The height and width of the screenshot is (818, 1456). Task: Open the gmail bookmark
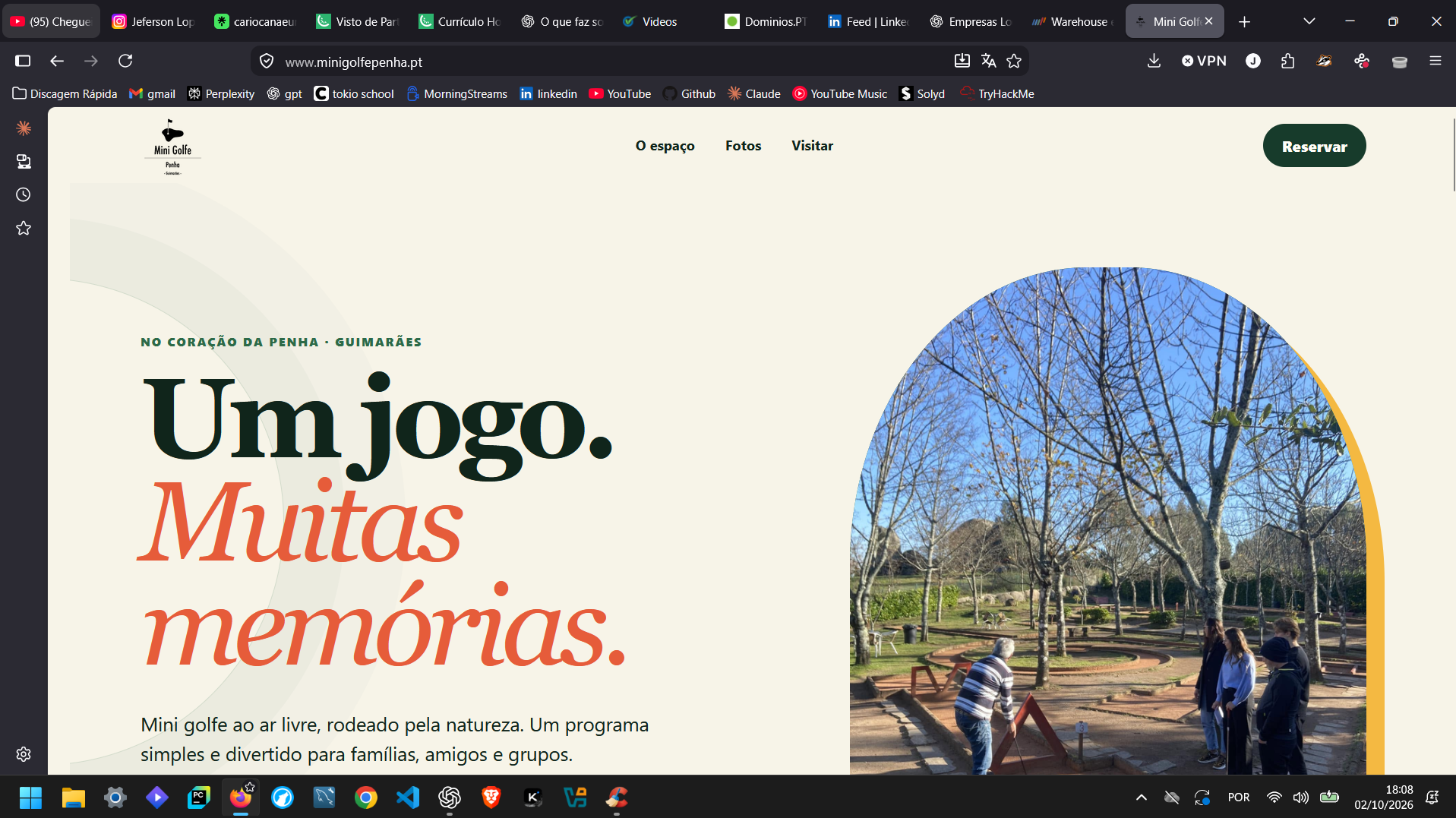pyautogui.click(x=153, y=93)
